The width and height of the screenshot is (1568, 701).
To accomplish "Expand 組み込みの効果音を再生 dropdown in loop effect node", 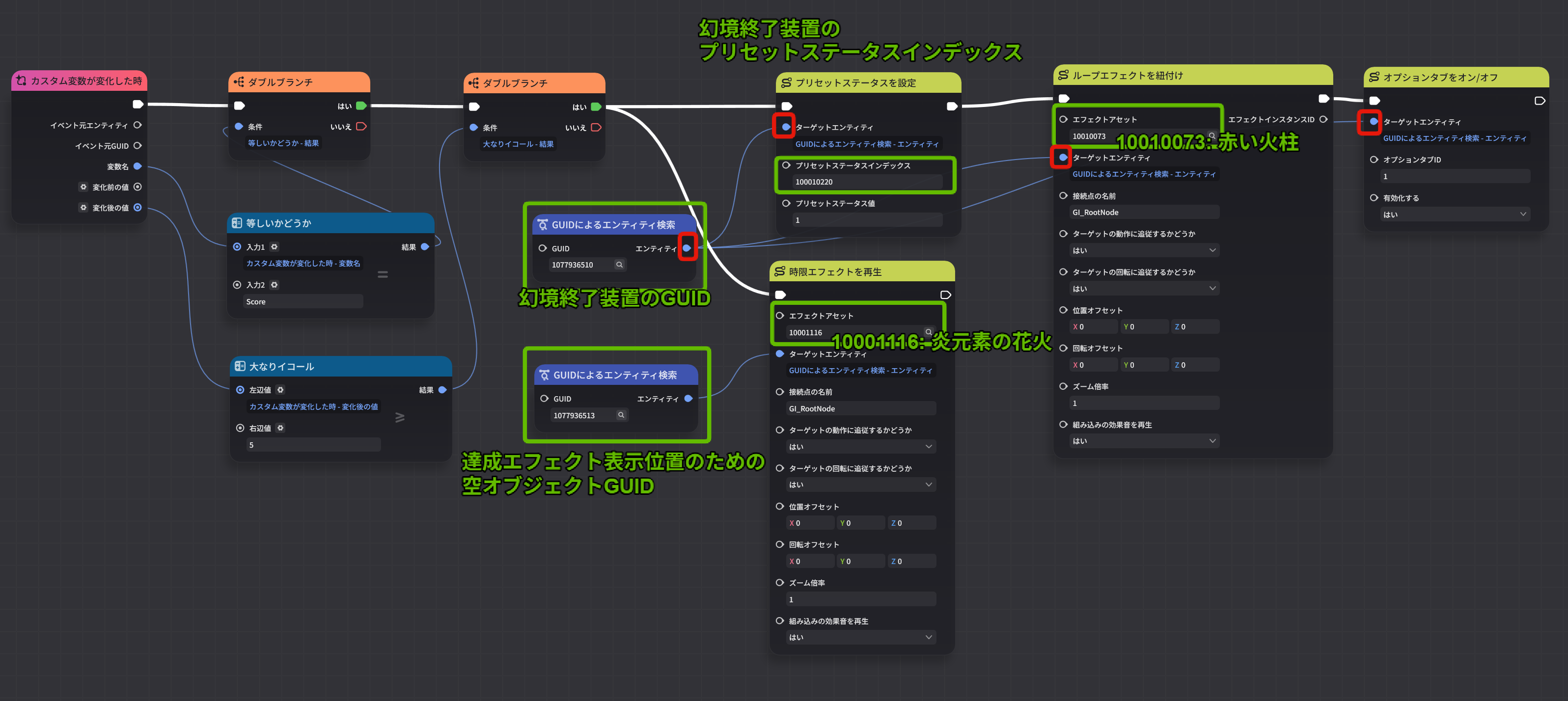I will [1144, 441].
